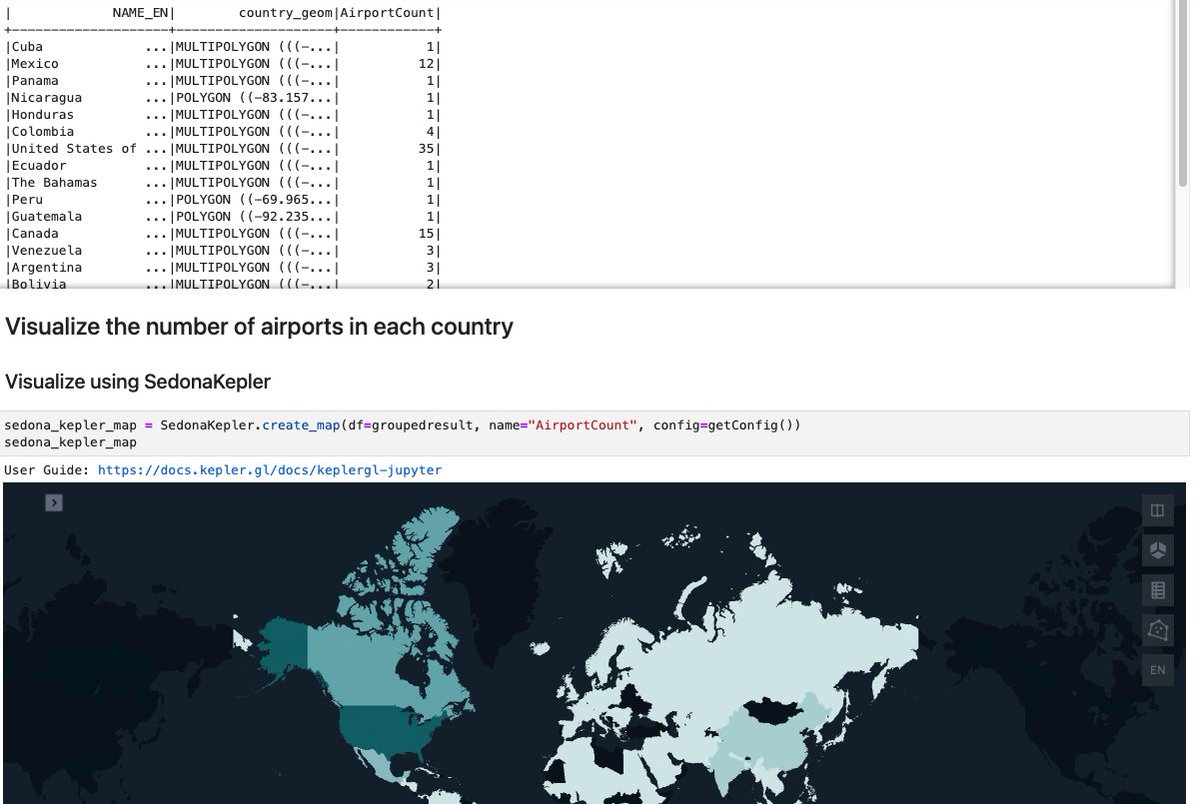Click into the sedona_kepler_map code cell
The height and width of the screenshot is (804, 1200).
(596, 433)
